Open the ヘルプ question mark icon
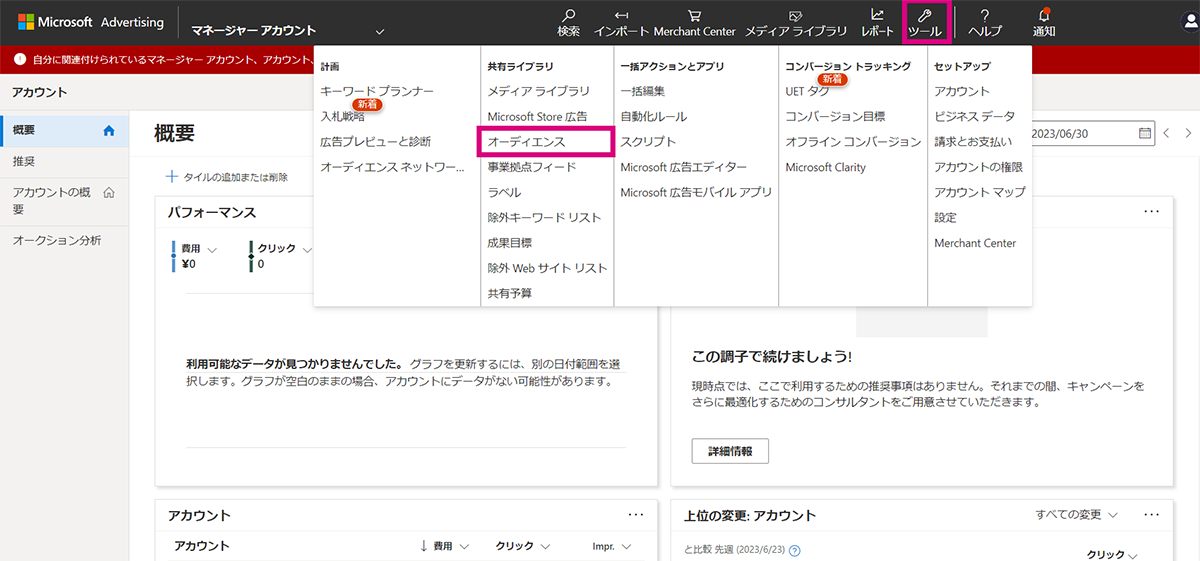The image size is (1200, 561). (985, 15)
